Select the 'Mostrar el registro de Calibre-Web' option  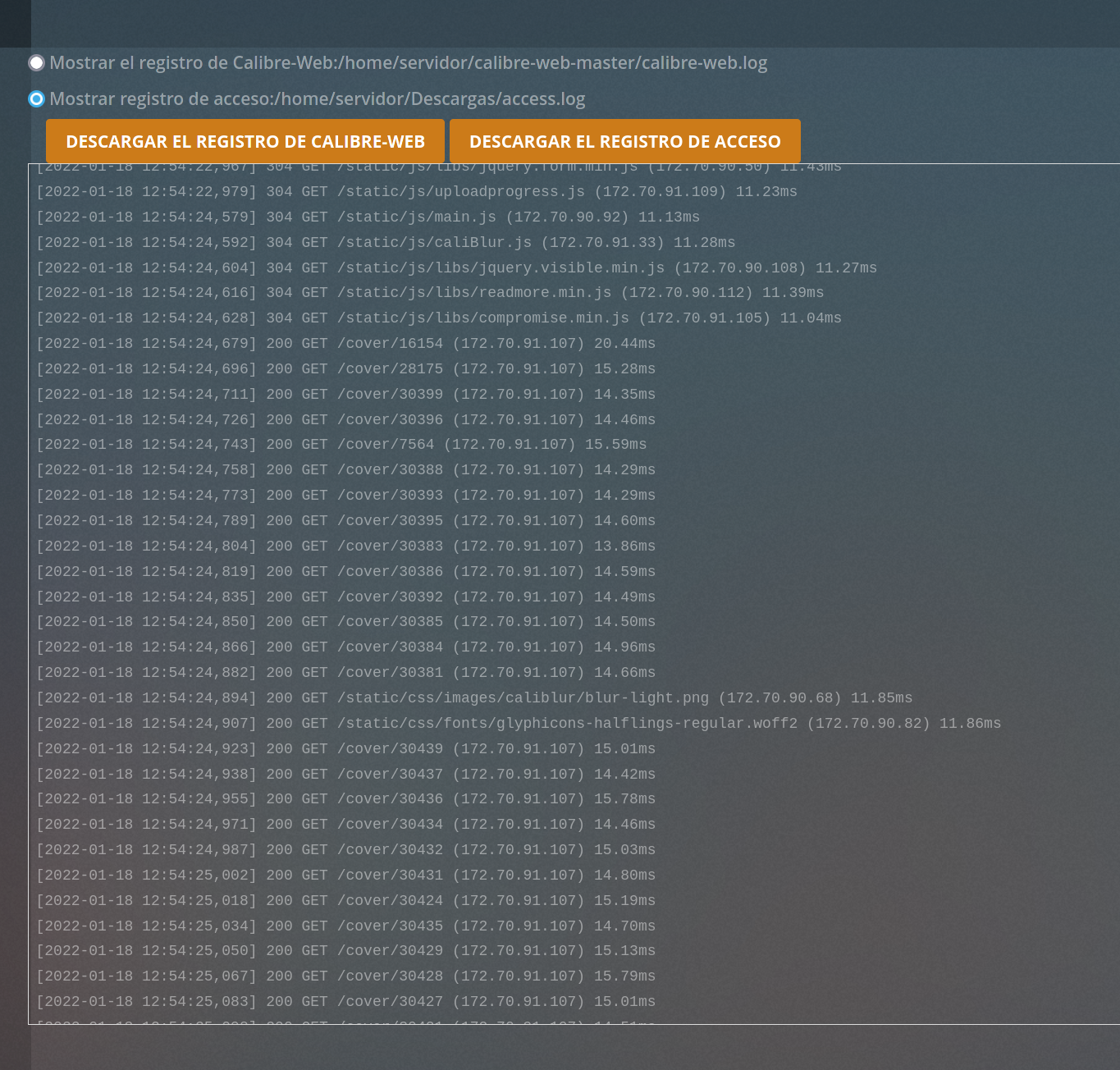(36, 63)
